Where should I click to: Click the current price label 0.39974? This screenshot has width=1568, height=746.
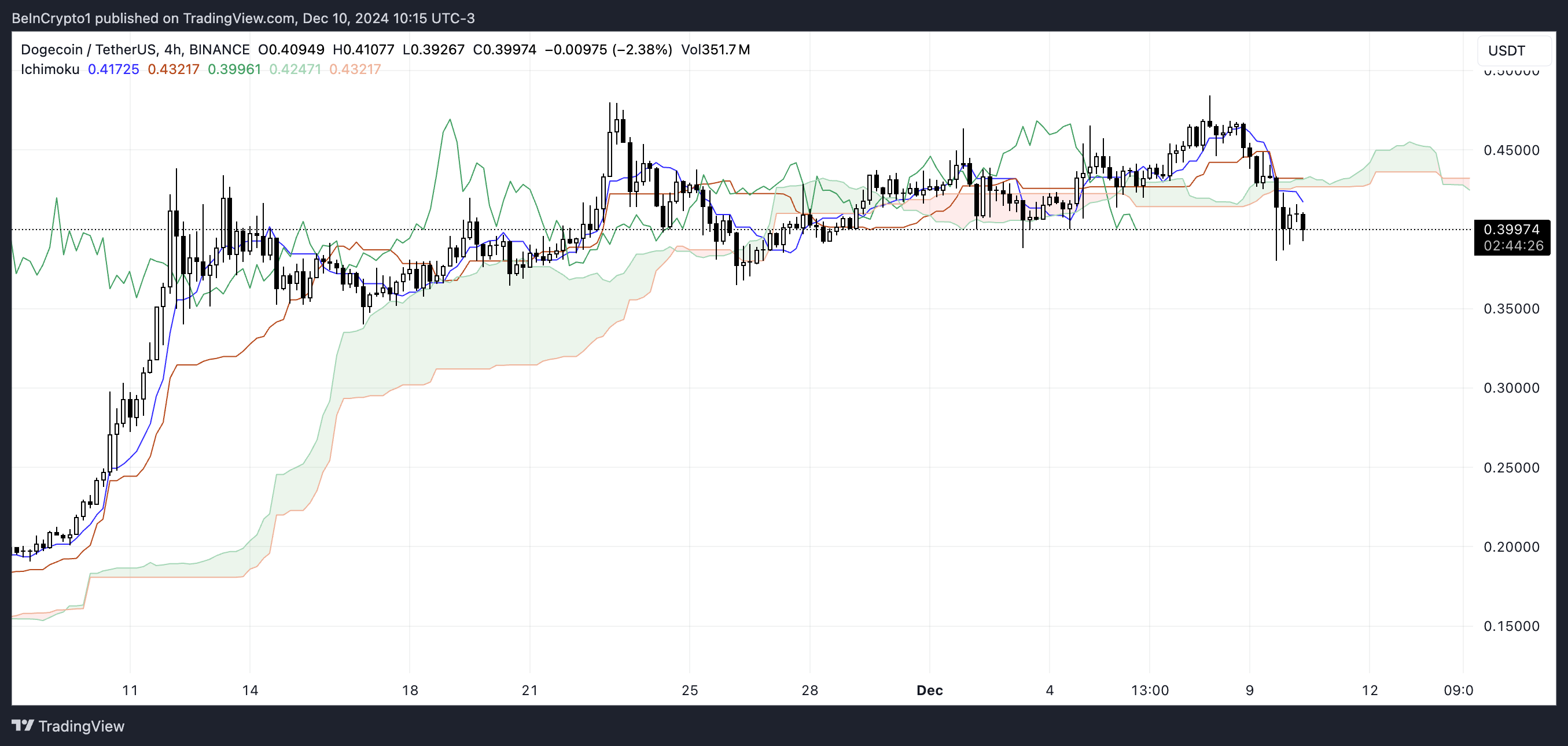(1511, 230)
